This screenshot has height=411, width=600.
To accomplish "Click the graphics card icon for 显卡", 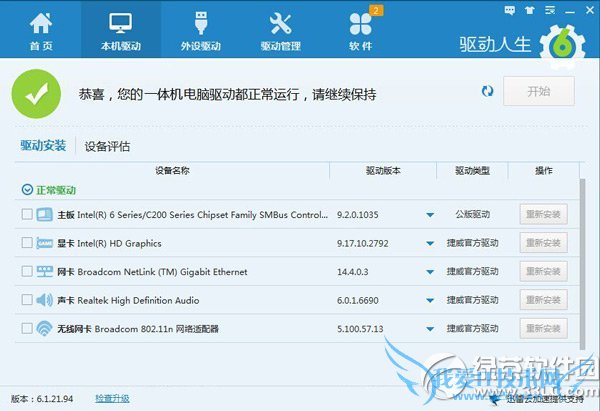I will pyautogui.click(x=44, y=243).
